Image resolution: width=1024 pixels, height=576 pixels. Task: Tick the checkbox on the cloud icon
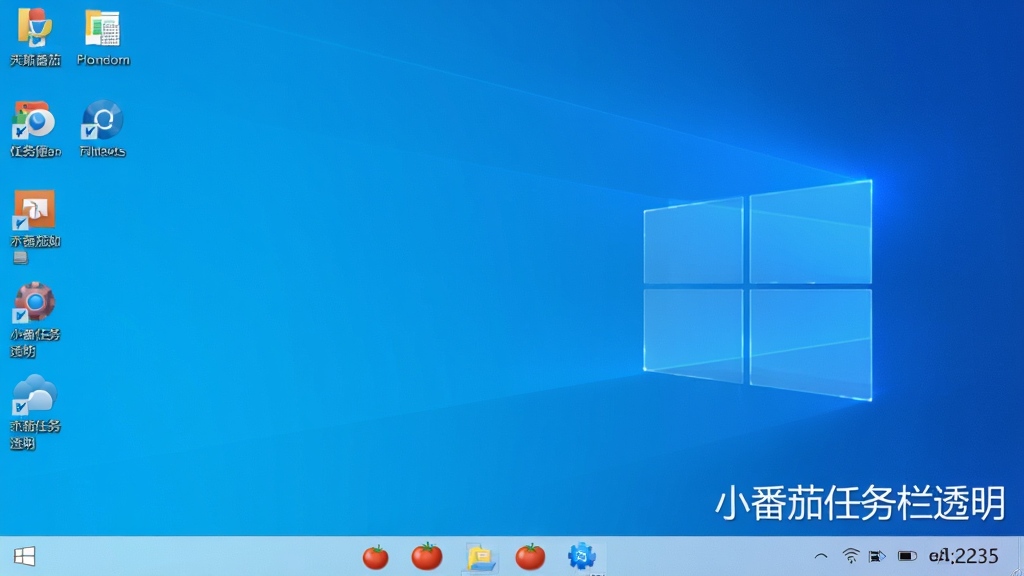coord(20,408)
